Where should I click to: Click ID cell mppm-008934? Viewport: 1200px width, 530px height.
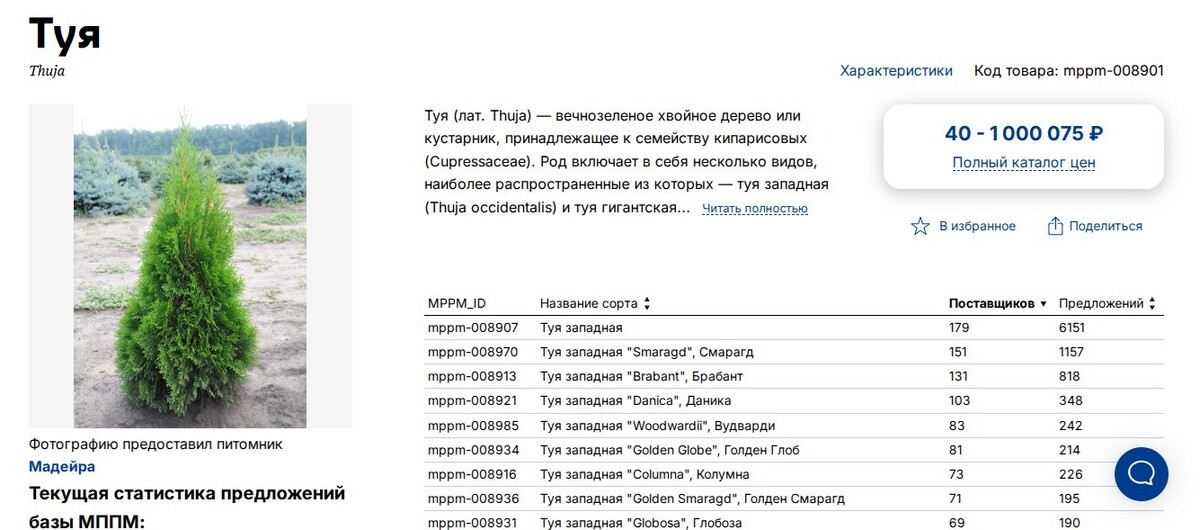(x=473, y=450)
